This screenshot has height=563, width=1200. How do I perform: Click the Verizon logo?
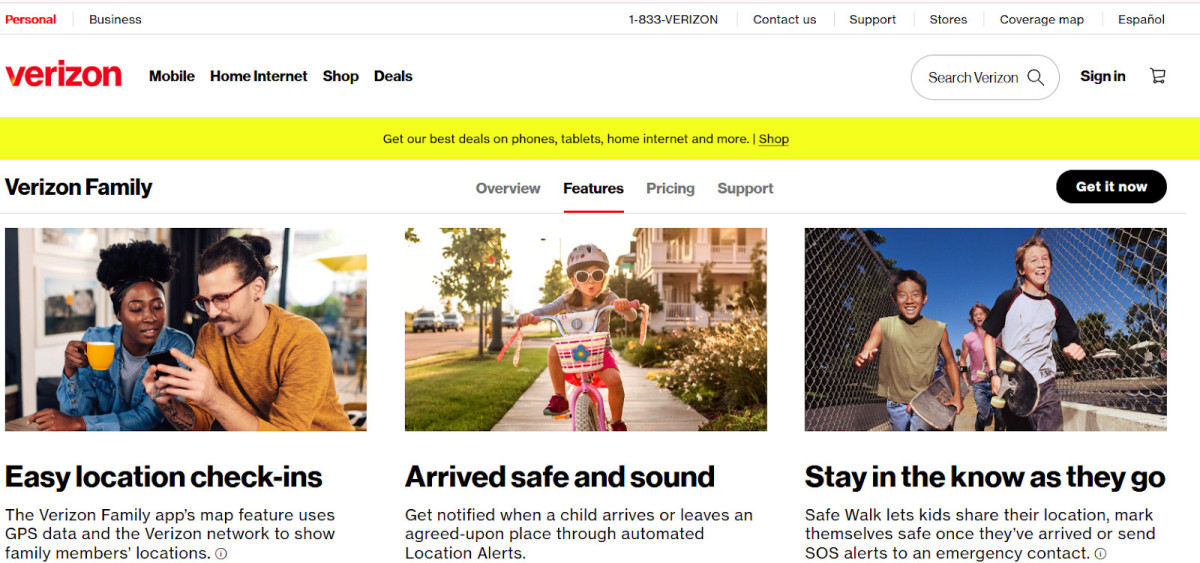[x=64, y=76]
